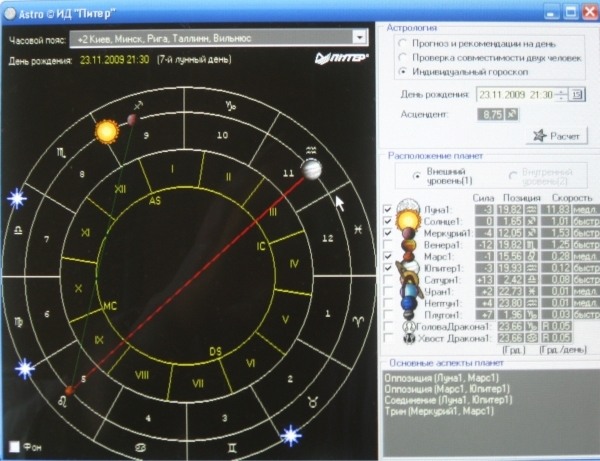Open the time zone dropdown
Viewport: 600px width, 461px height.
click(359, 37)
